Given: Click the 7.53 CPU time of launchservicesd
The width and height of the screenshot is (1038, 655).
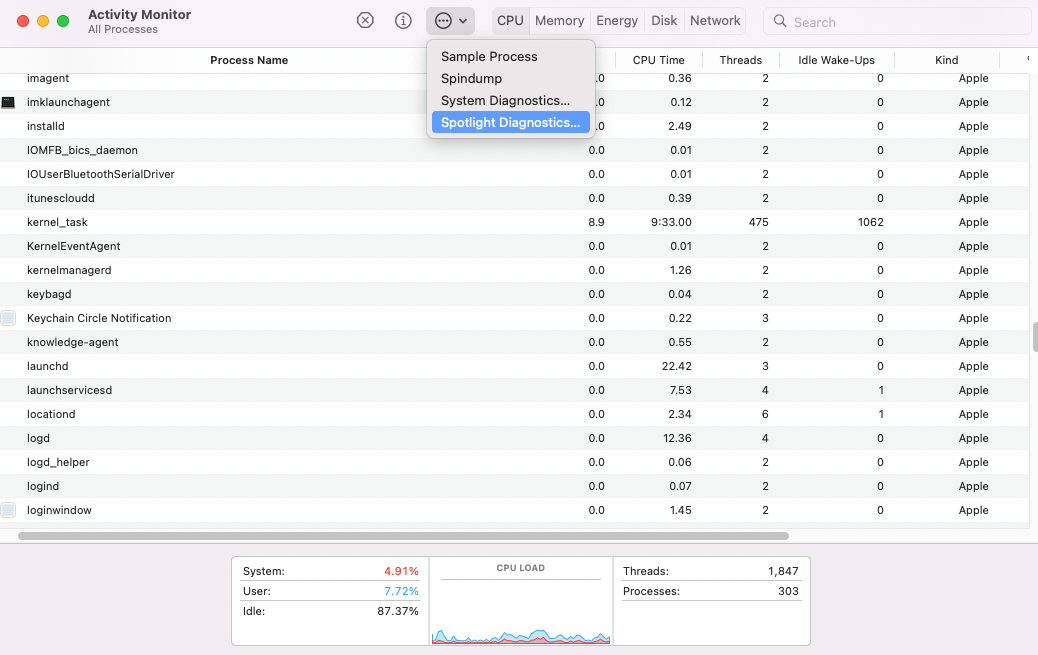Looking at the screenshot, I should (x=680, y=390).
